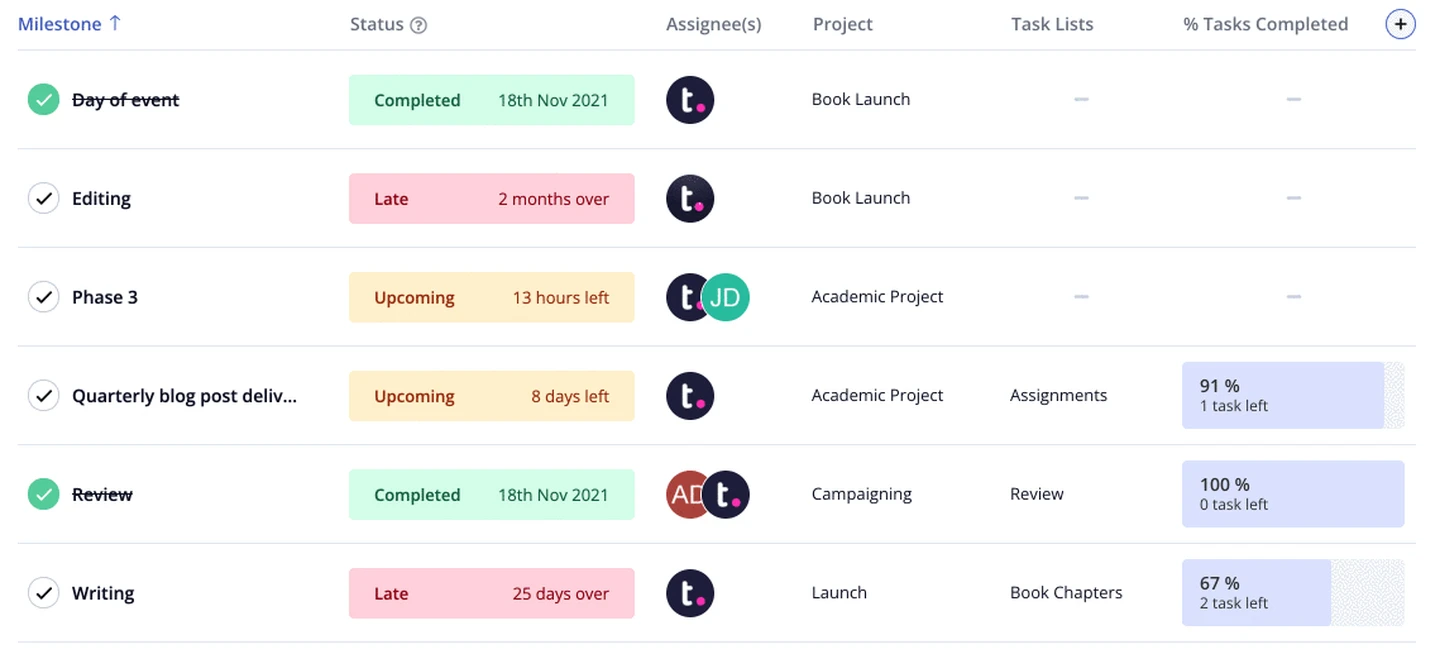The image size is (1440, 654).
Task: Click the Status help question mark icon
Action: coord(419,26)
